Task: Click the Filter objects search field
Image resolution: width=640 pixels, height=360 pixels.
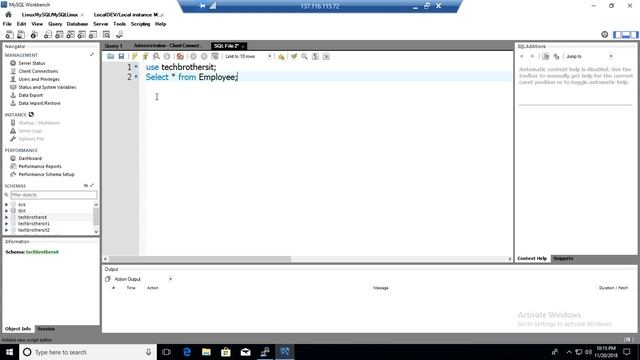Action: point(53,195)
